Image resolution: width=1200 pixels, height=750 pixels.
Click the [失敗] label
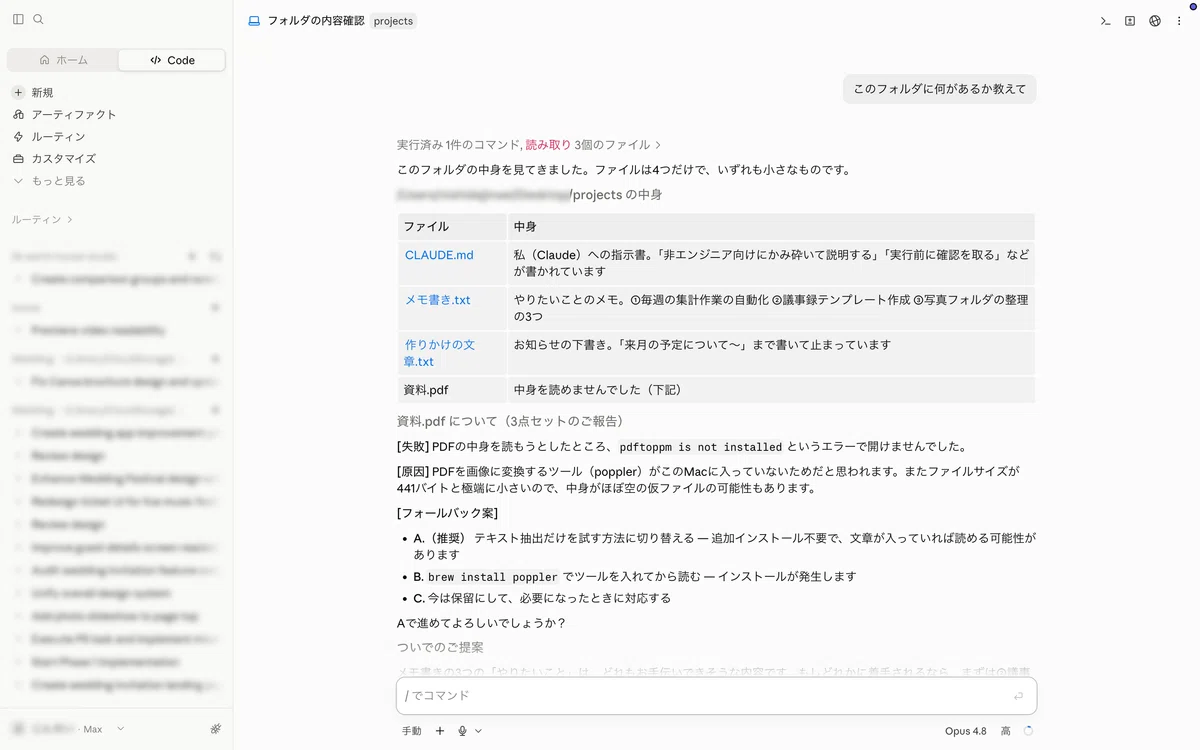point(413,447)
